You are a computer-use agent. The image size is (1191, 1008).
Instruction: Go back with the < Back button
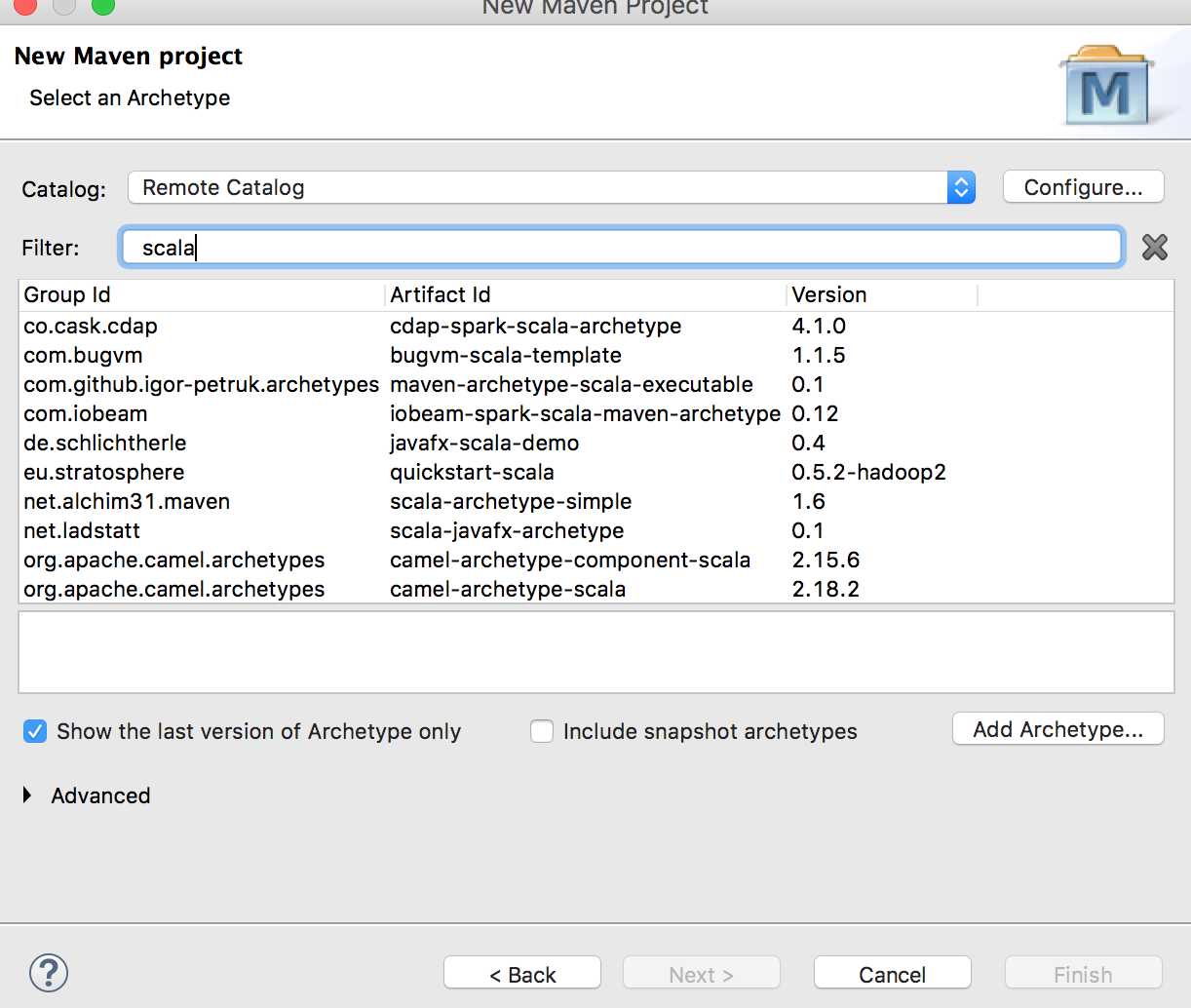pyautogui.click(x=522, y=974)
